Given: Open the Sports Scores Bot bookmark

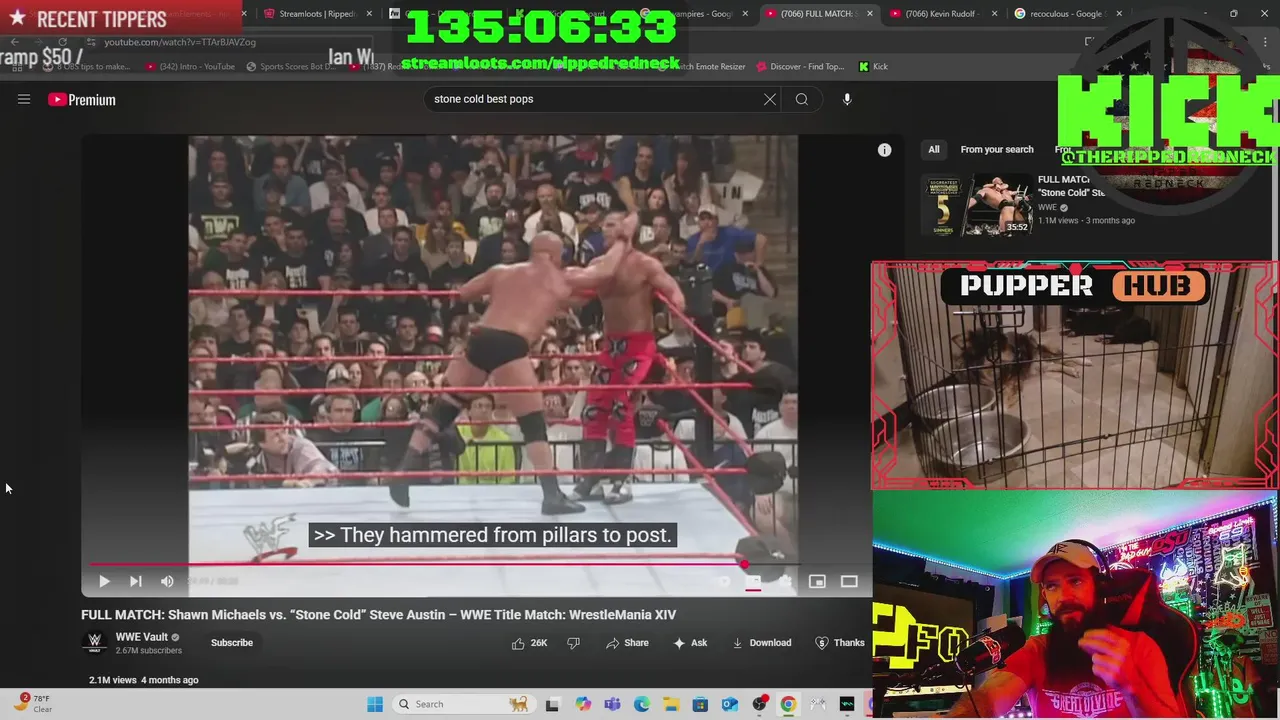Looking at the screenshot, I should 290,67.
